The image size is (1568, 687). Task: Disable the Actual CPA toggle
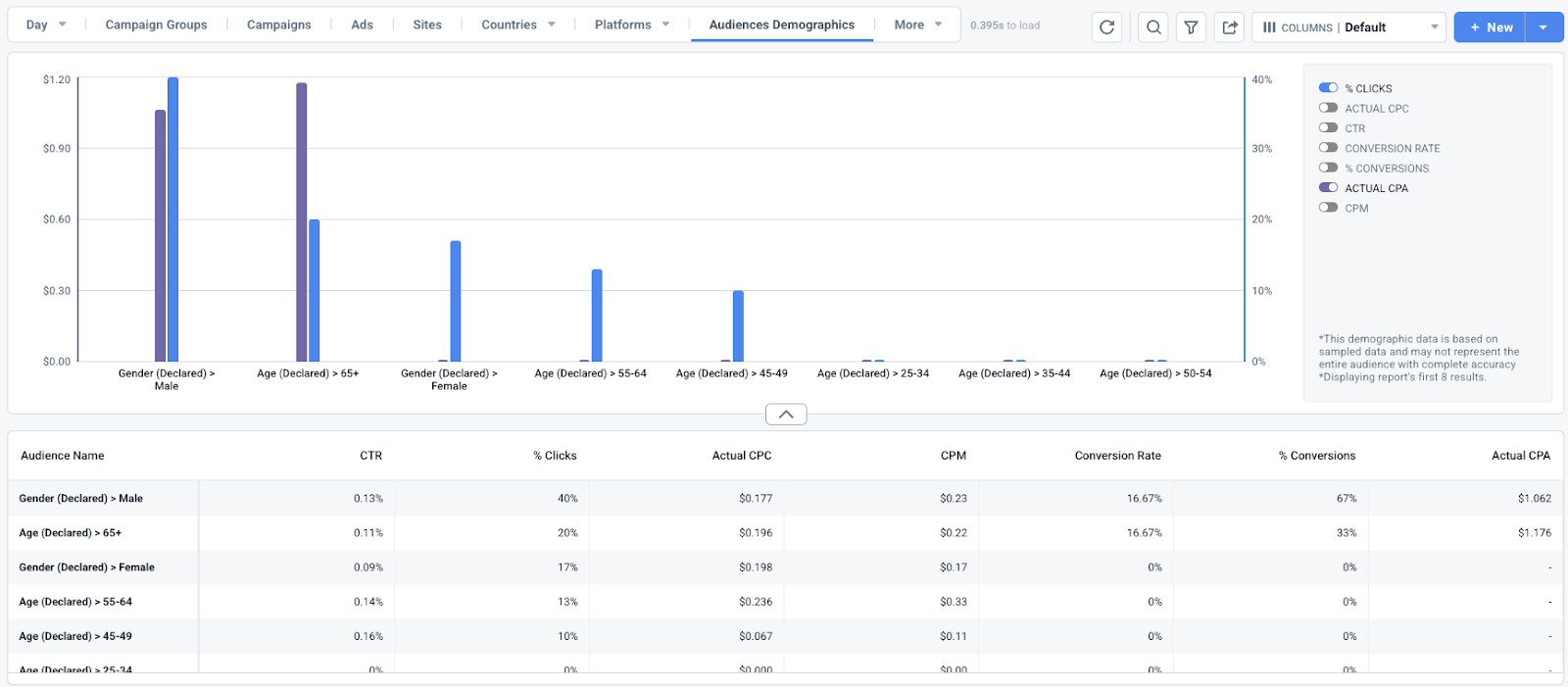click(1328, 187)
